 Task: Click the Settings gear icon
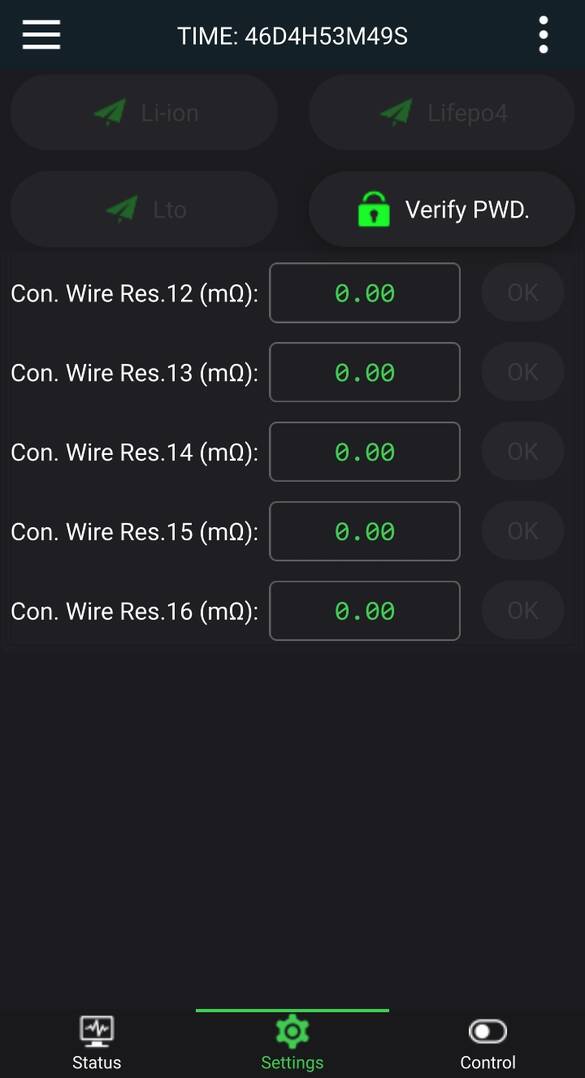tap(292, 1031)
